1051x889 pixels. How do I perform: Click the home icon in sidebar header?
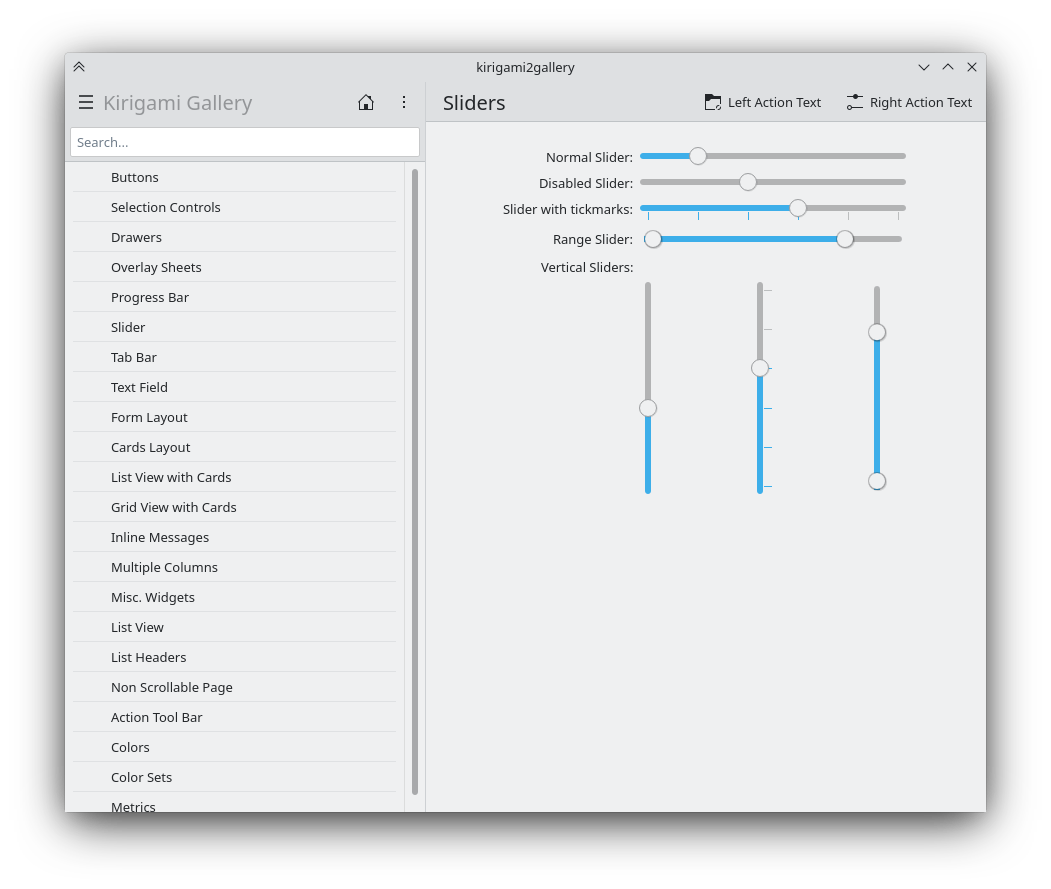[x=366, y=103]
